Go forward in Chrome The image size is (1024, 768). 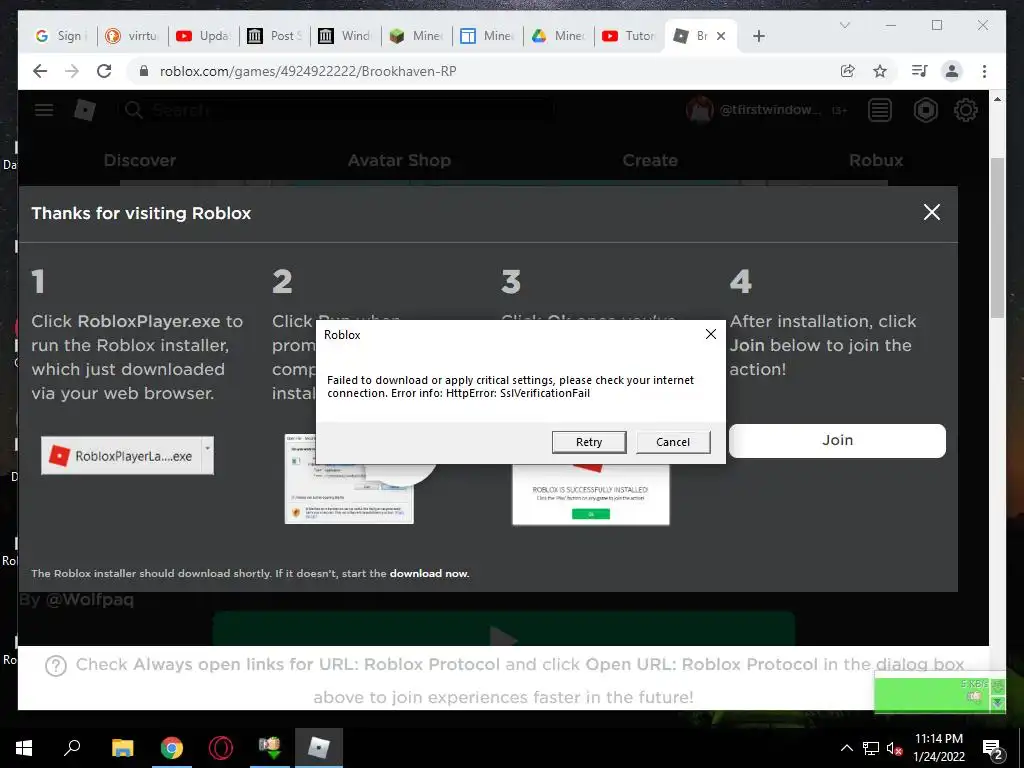pos(72,71)
